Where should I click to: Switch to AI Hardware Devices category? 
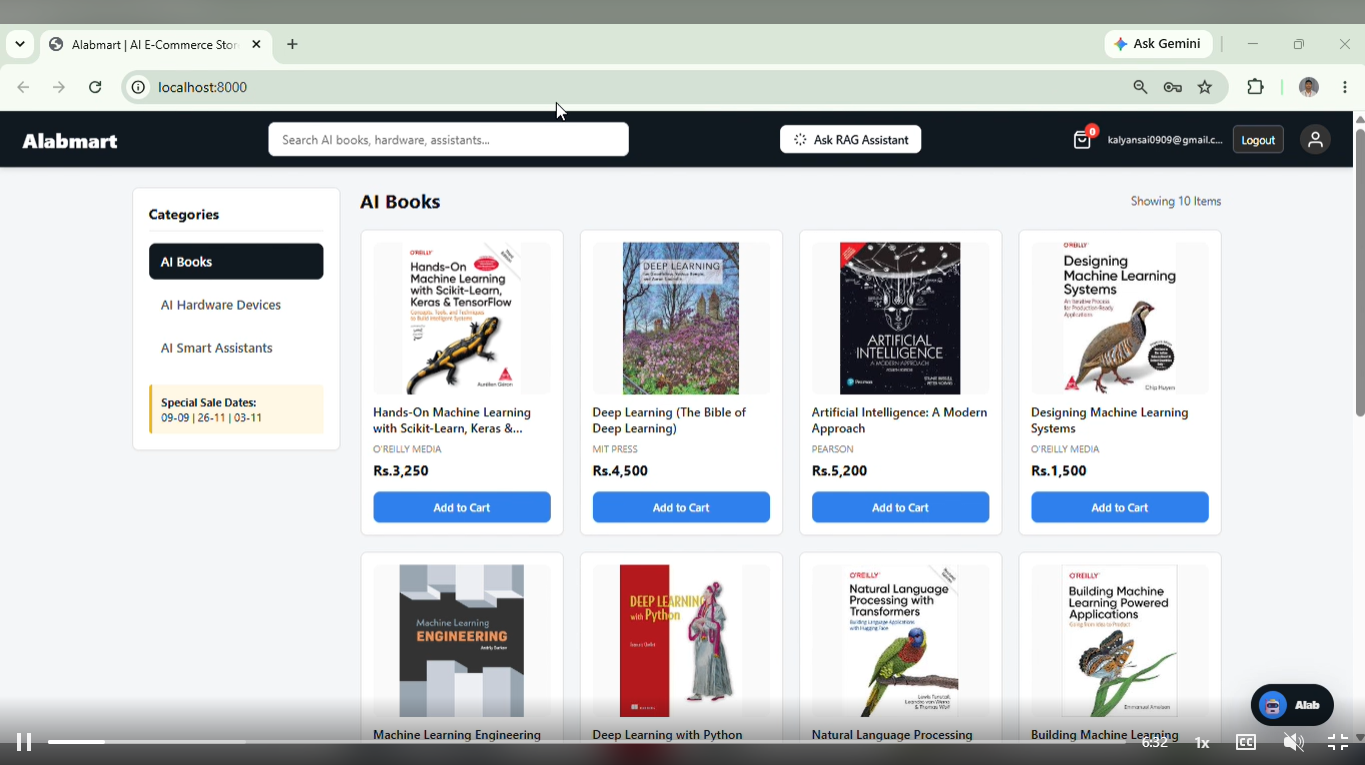(x=236, y=305)
